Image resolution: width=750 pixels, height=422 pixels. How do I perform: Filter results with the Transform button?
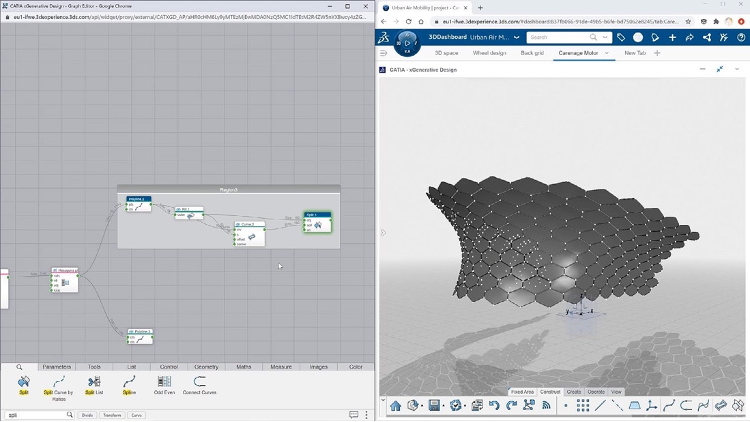[x=112, y=415]
